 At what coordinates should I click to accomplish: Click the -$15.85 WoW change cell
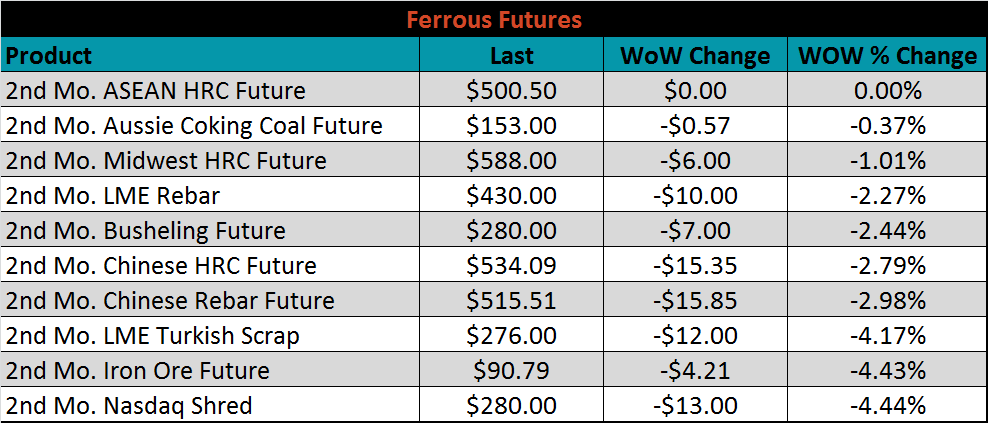[695, 299]
